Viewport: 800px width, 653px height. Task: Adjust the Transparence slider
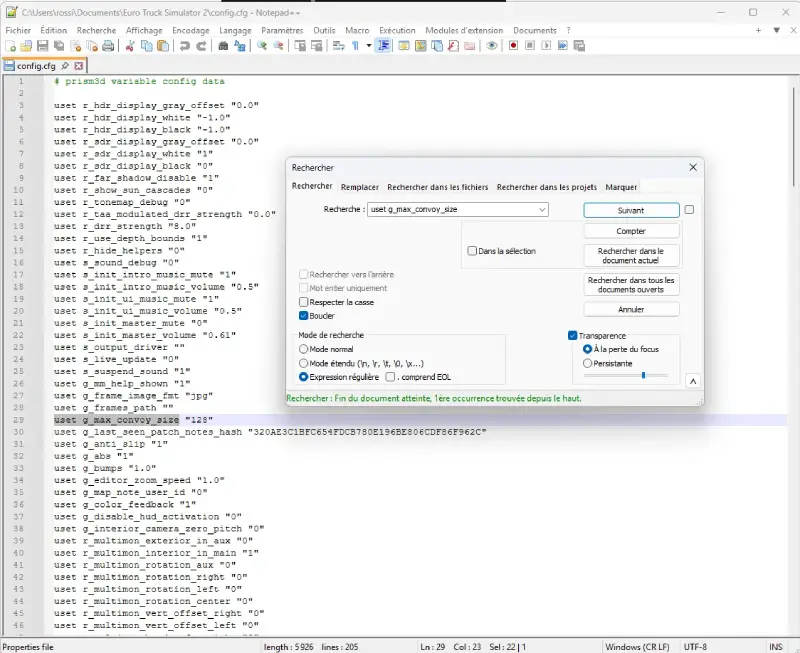click(642, 376)
